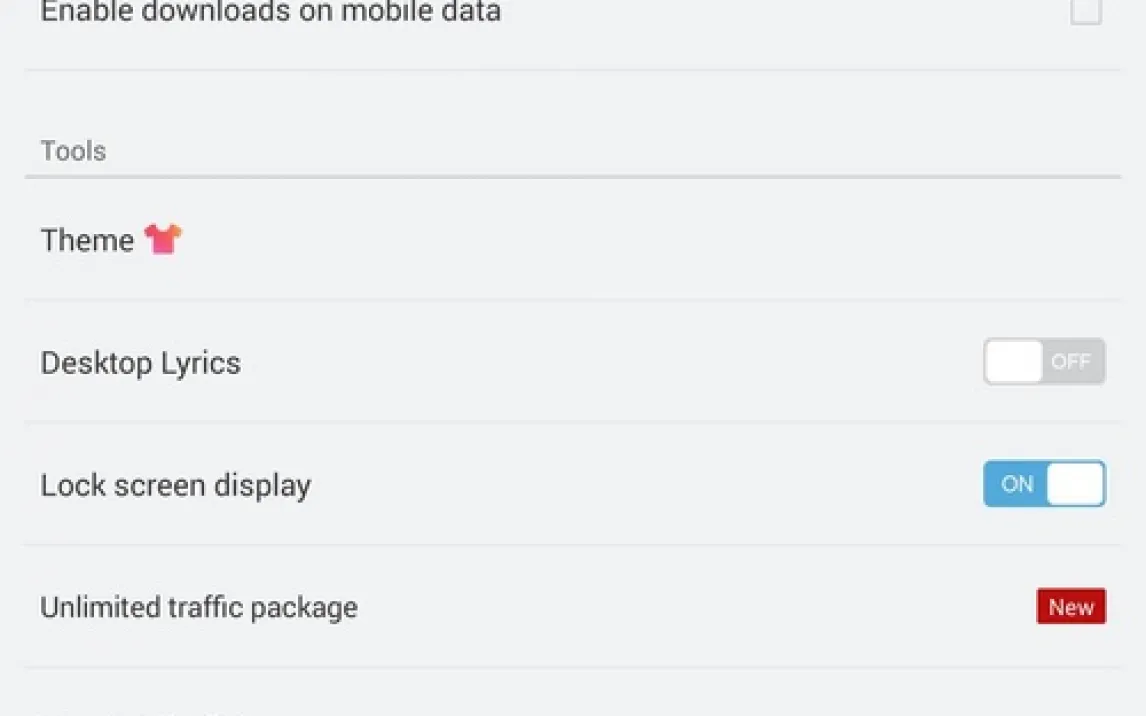
Task: Click the white knob of Desktop Lyrics switch
Action: tap(1014, 361)
